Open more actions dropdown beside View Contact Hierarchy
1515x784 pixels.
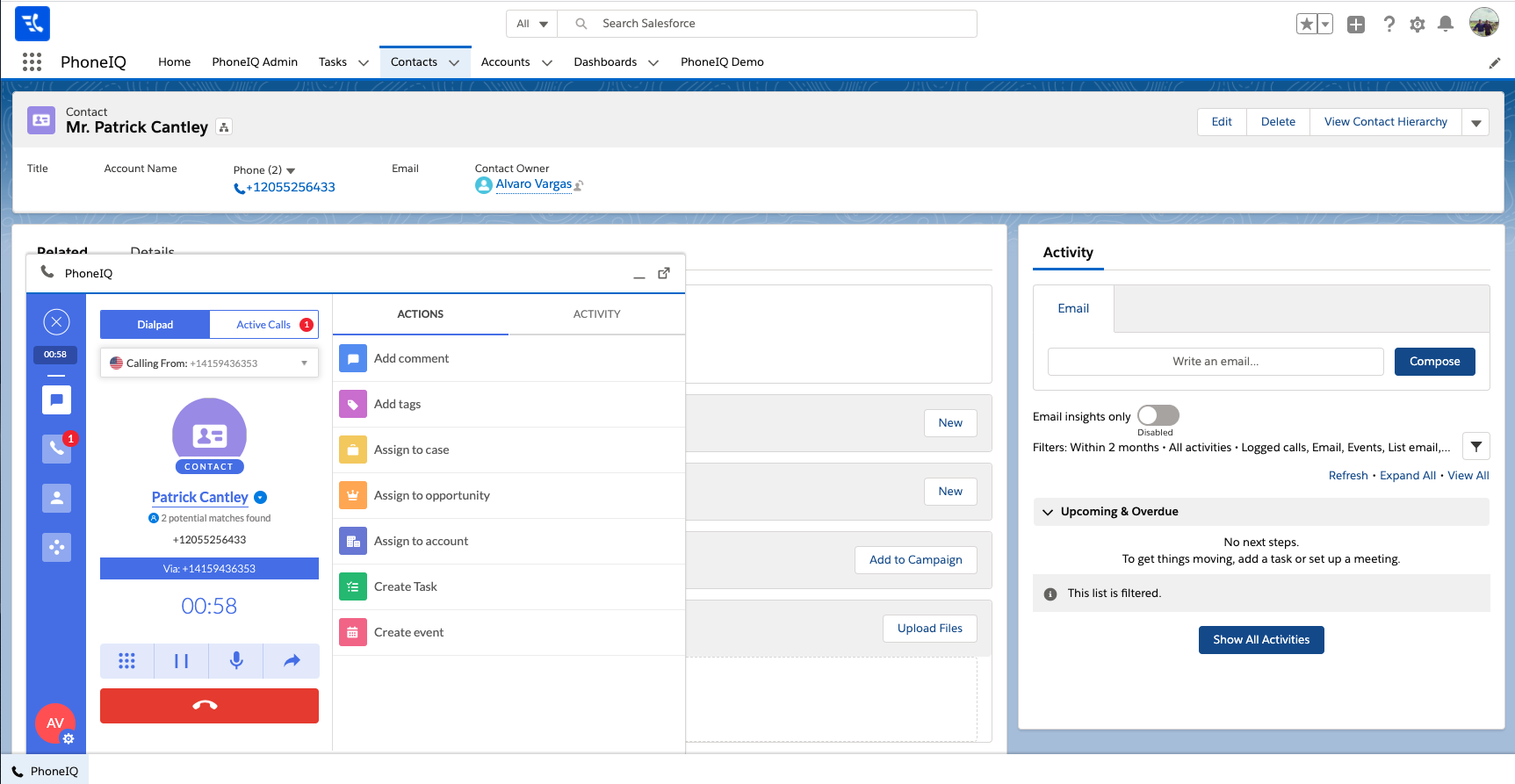click(1475, 122)
